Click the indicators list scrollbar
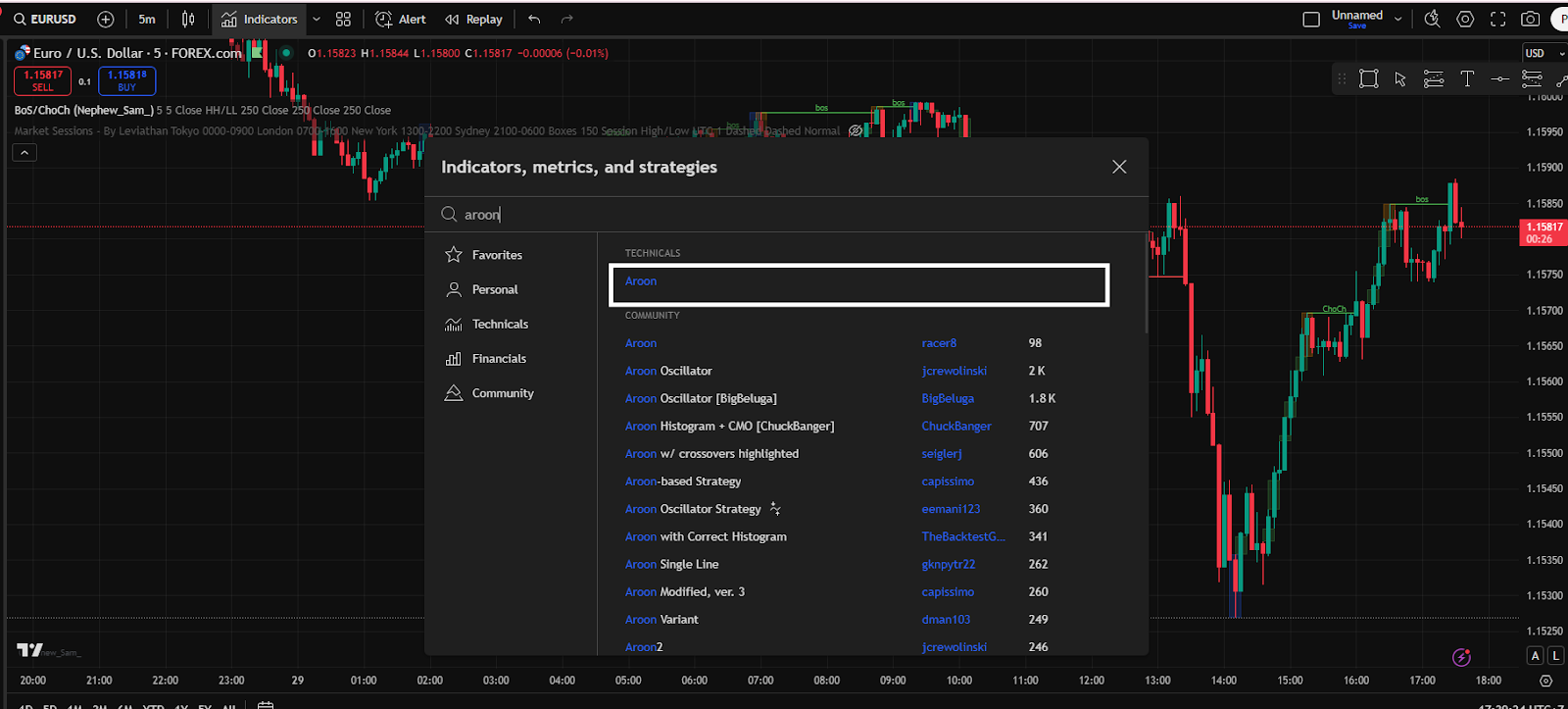Viewport: 1568px width, 709px height. tap(1146, 283)
